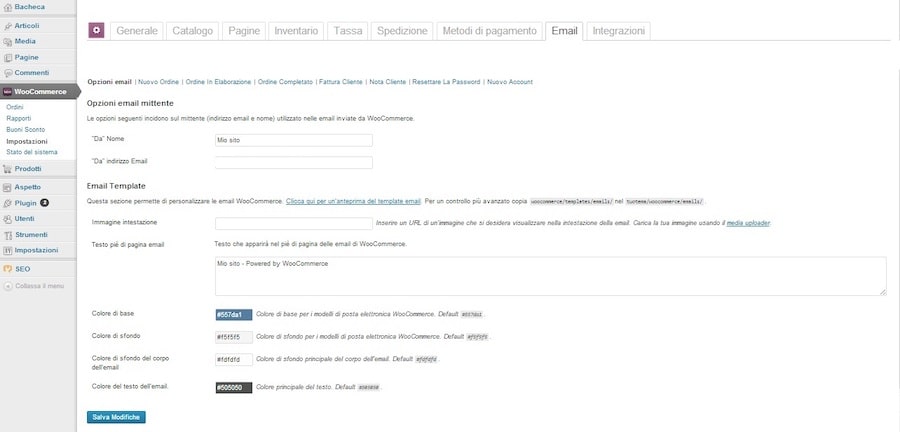This screenshot has height=432, width=900.
Task: Click the email template preview link
Action: [354, 201]
